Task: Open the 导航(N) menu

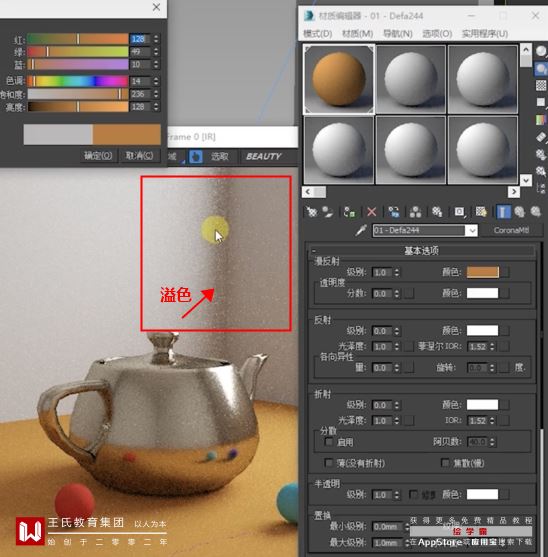Action: click(x=398, y=34)
